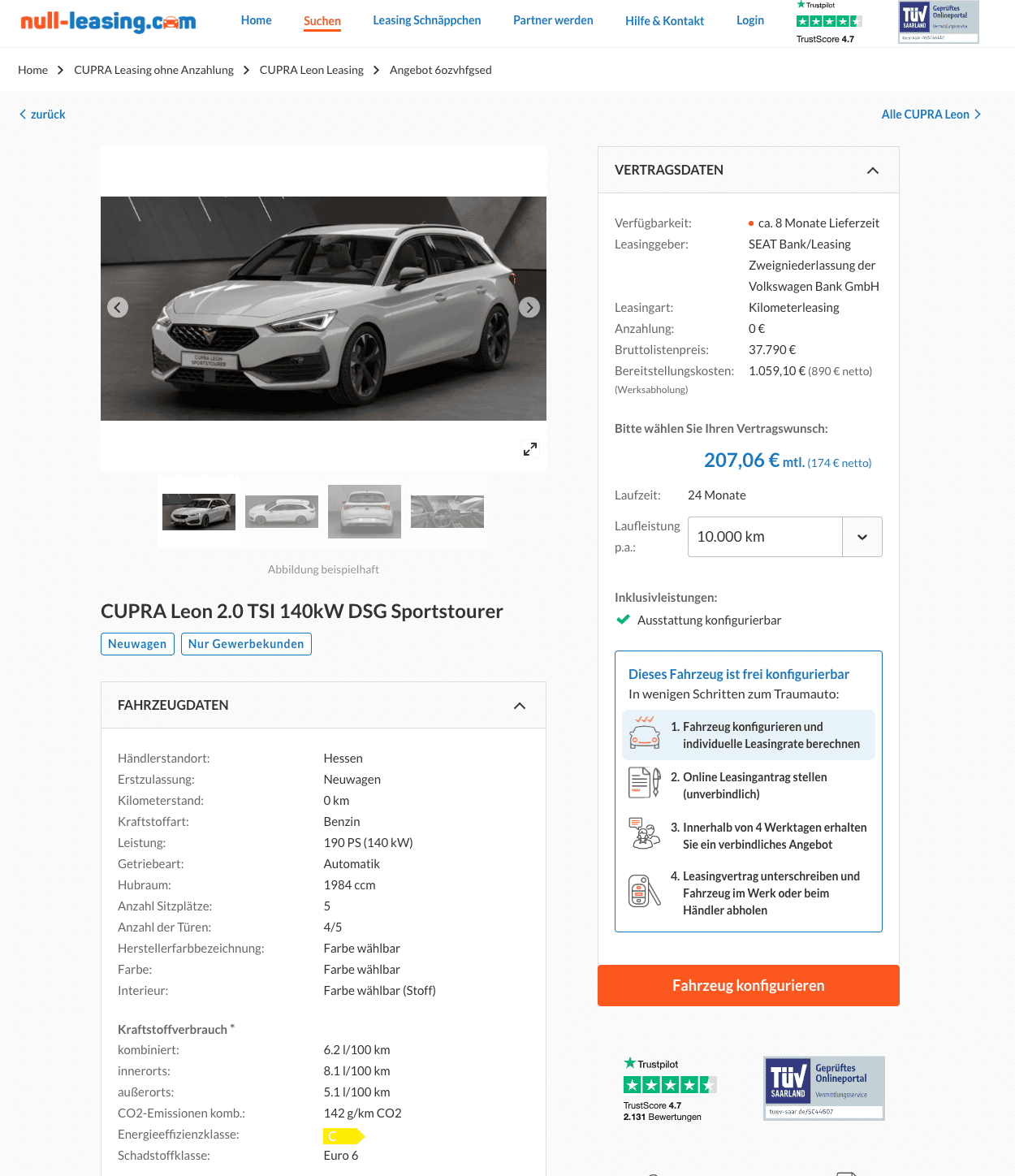Click step 4 car key icon
The height and width of the screenshot is (1176, 1015).
point(645,891)
